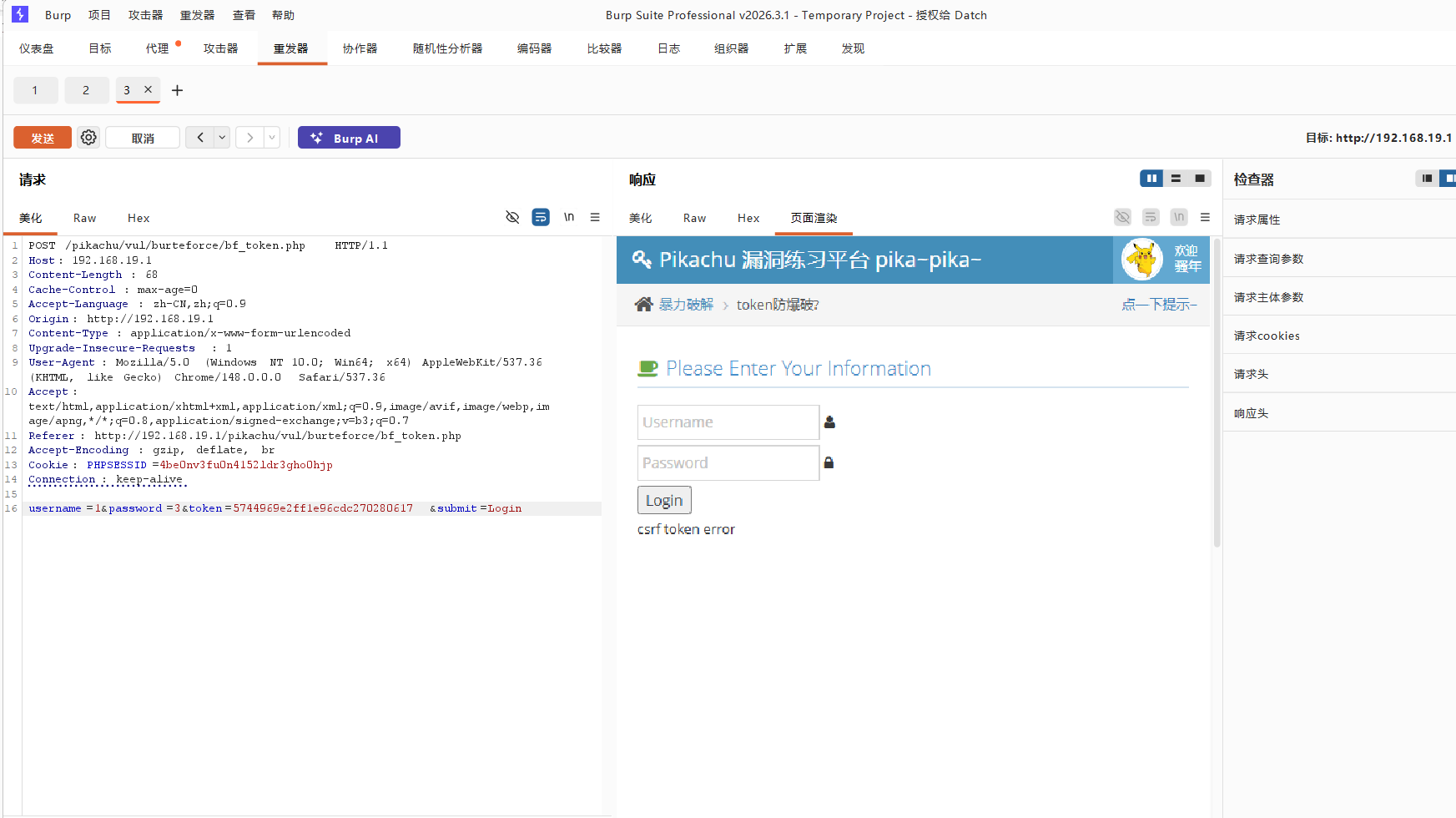Click the orange 发送 button
Image resolution: width=1456 pixels, height=818 pixels.
coord(43,138)
